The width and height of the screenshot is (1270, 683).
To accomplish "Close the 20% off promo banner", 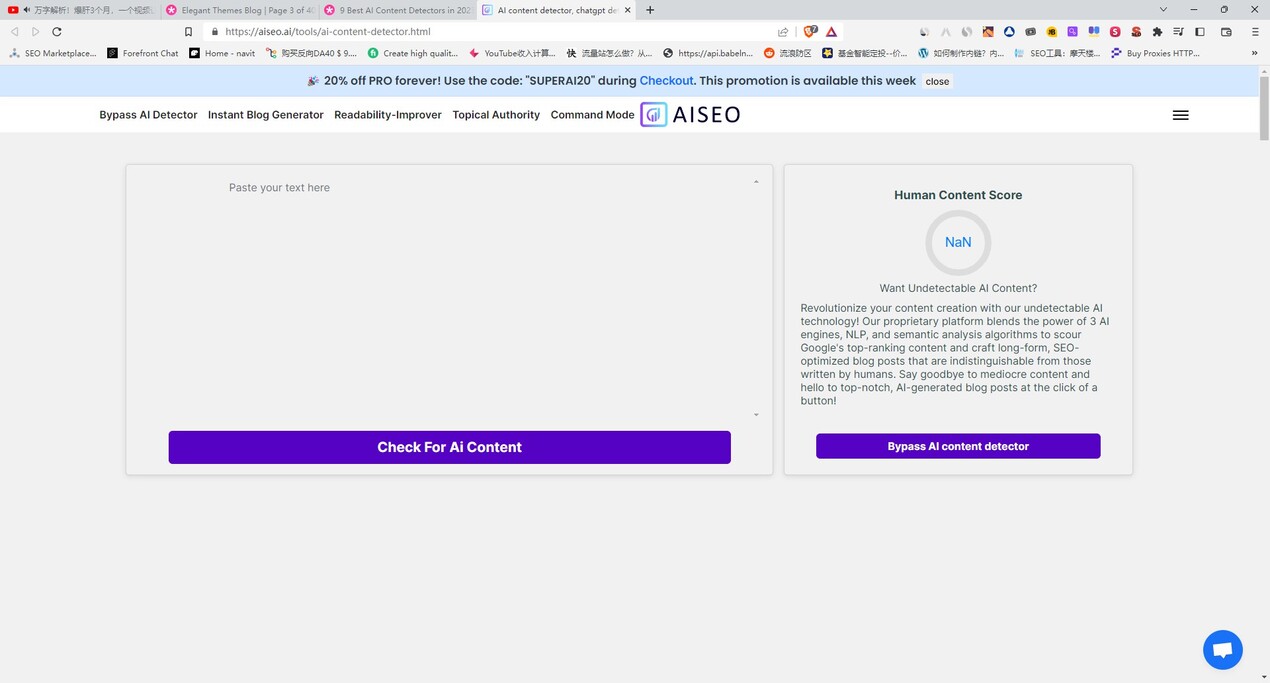I will (x=936, y=81).
